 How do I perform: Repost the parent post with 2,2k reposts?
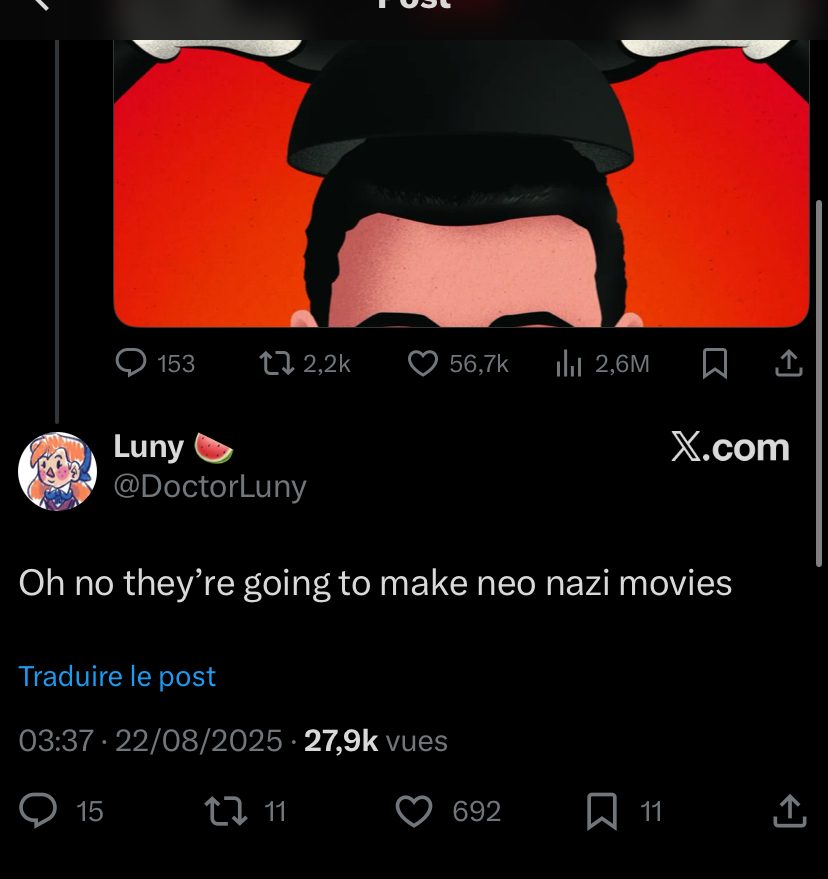(306, 363)
